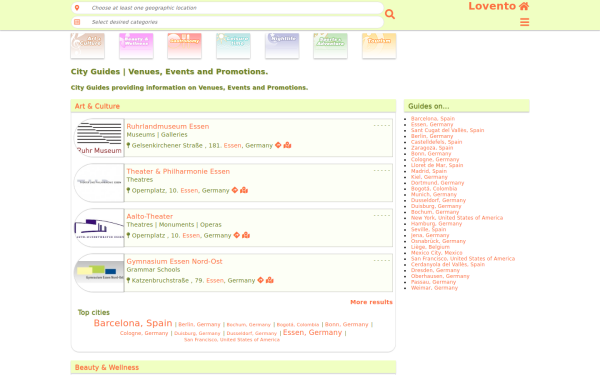Click directions icon for Theater & Philharmonie Essen
Image resolution: width=600 pixels, height=375 pixels.
(235, 190)
